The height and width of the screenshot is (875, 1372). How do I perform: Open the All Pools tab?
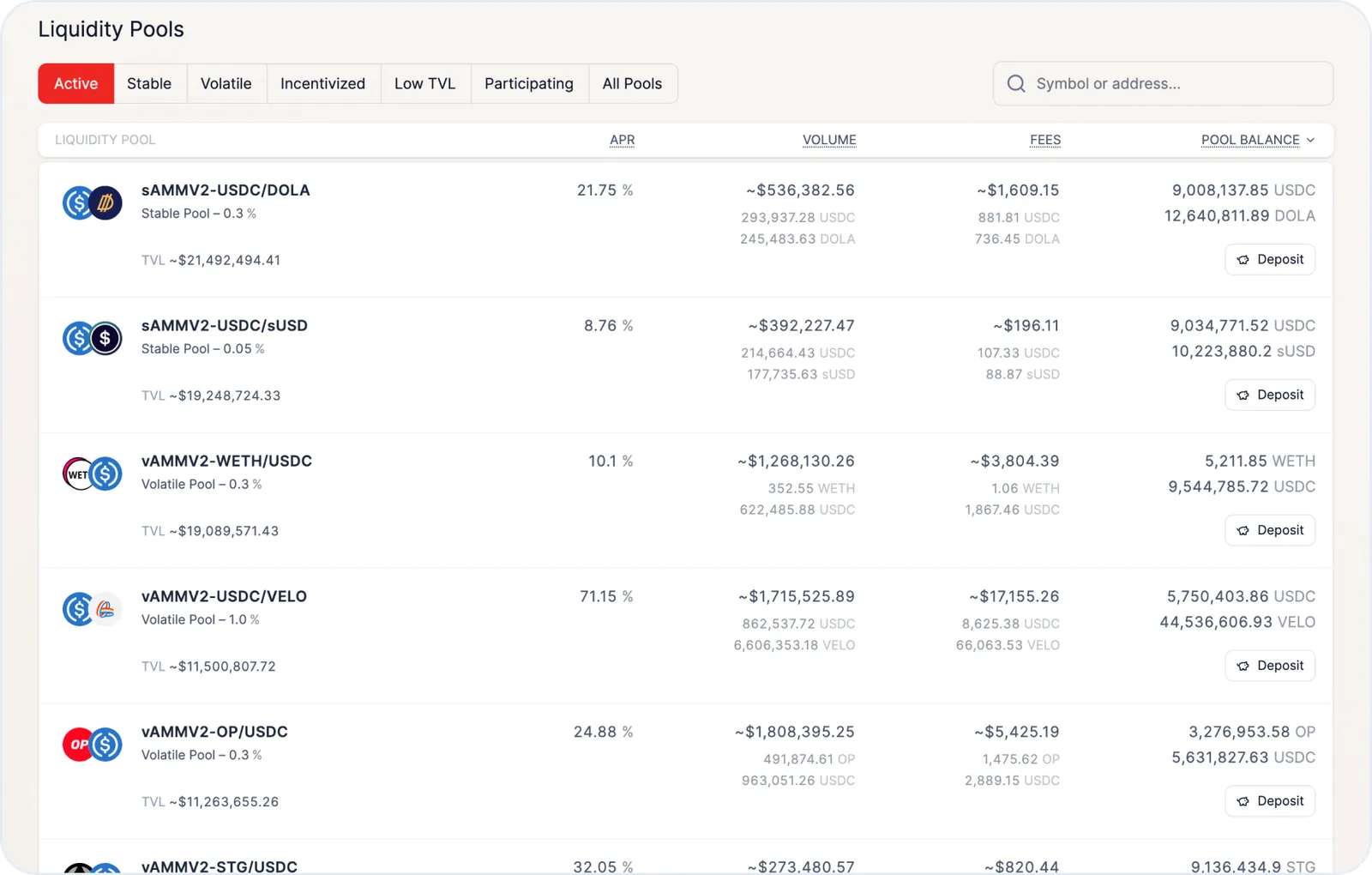click(632, 83)
